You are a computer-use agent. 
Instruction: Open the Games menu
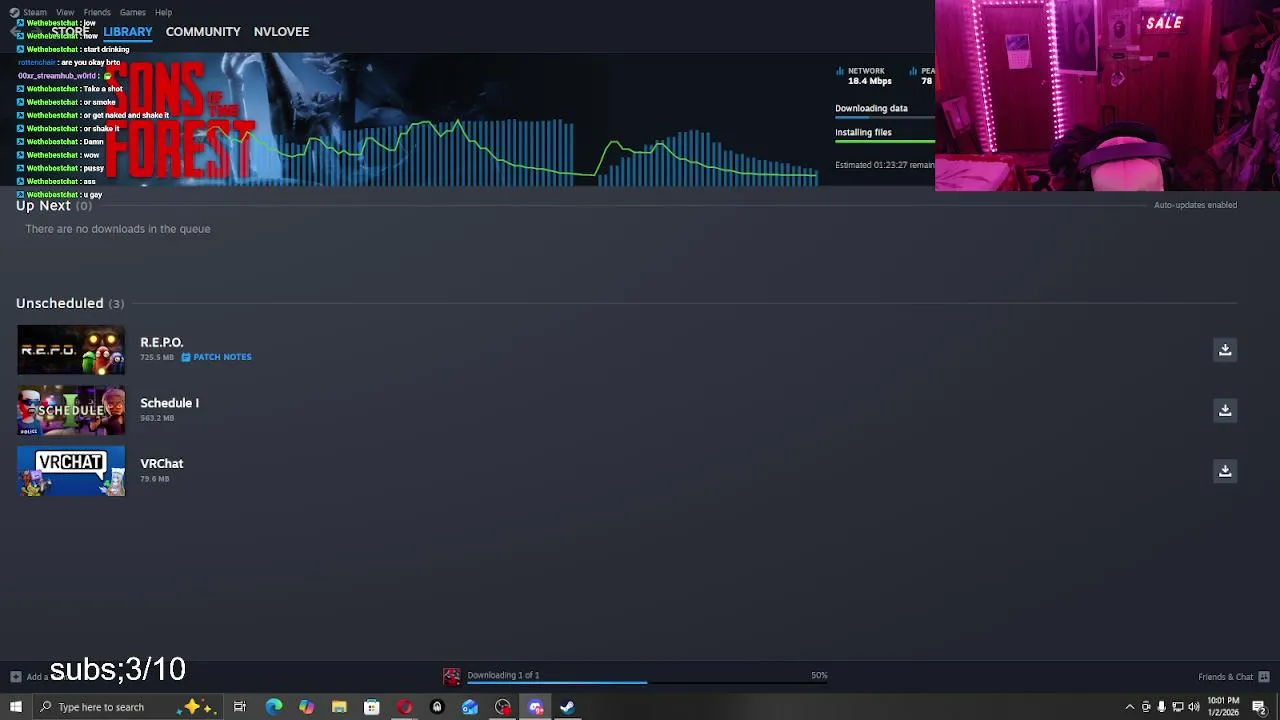pyautogui.click(x=133, y=12)
